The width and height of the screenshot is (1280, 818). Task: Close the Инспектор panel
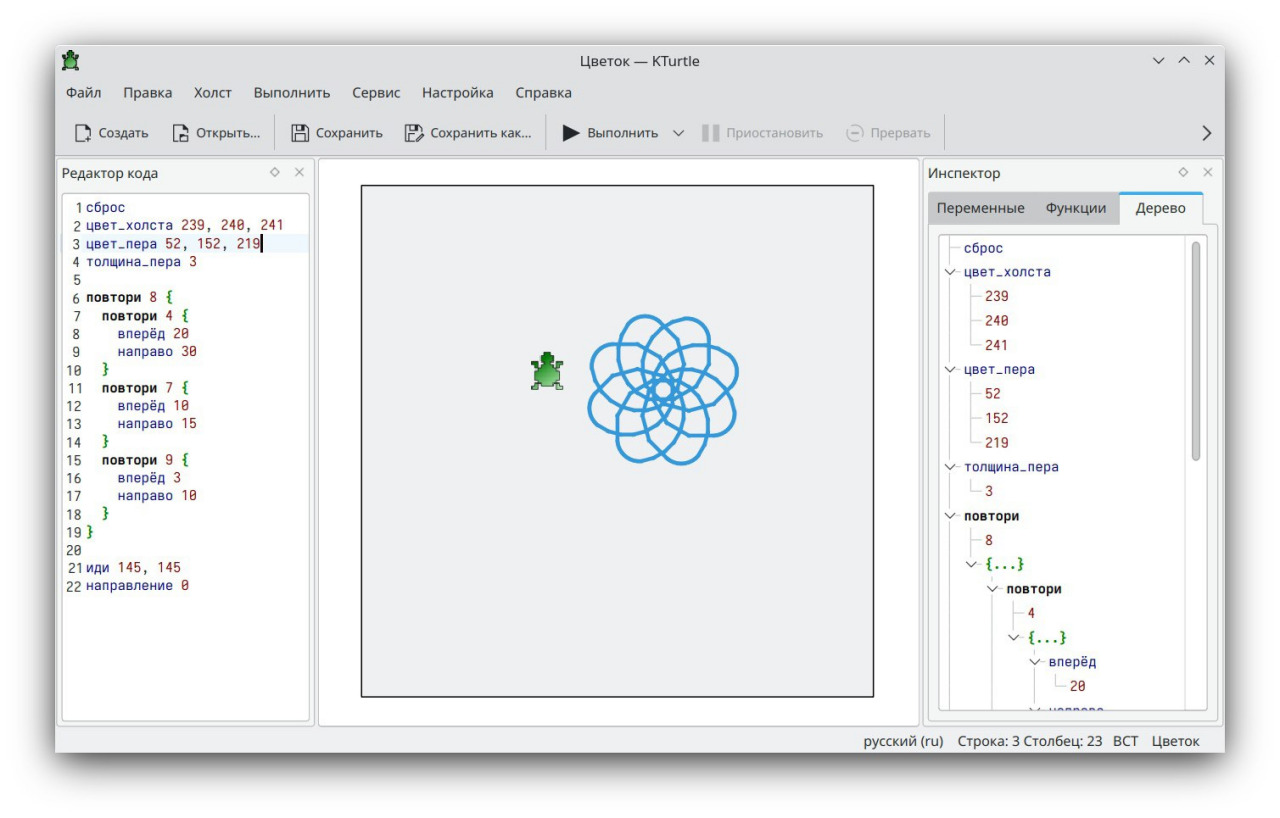[1207, 173]
